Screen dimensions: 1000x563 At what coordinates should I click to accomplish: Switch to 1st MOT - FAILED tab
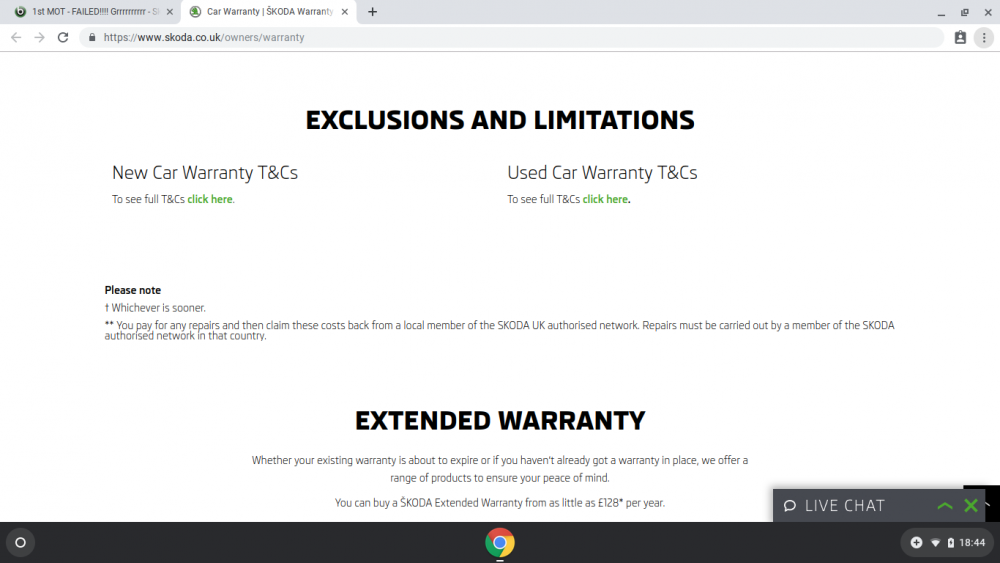[x=93, y=11]
